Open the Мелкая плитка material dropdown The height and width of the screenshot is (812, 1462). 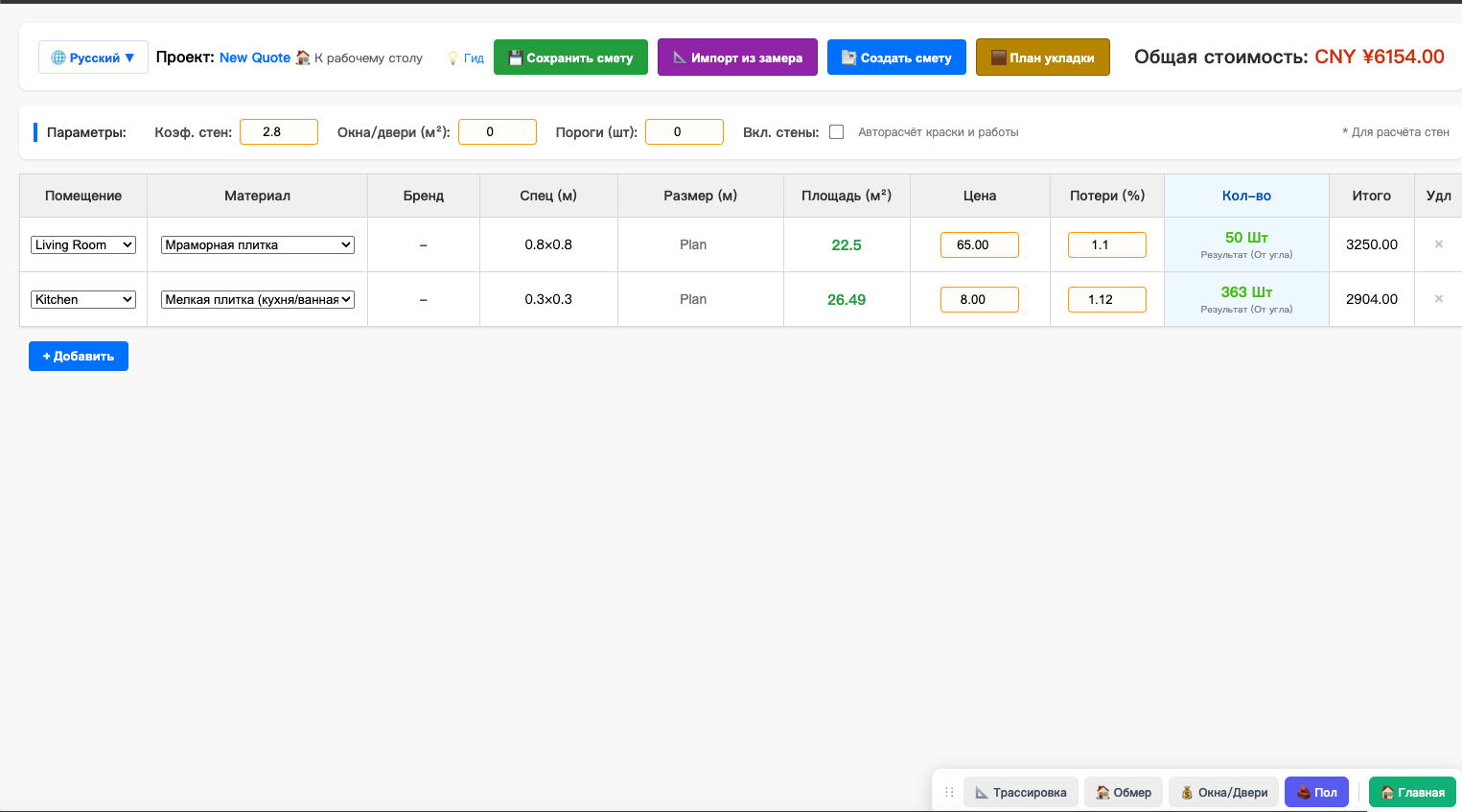(258, 299)
